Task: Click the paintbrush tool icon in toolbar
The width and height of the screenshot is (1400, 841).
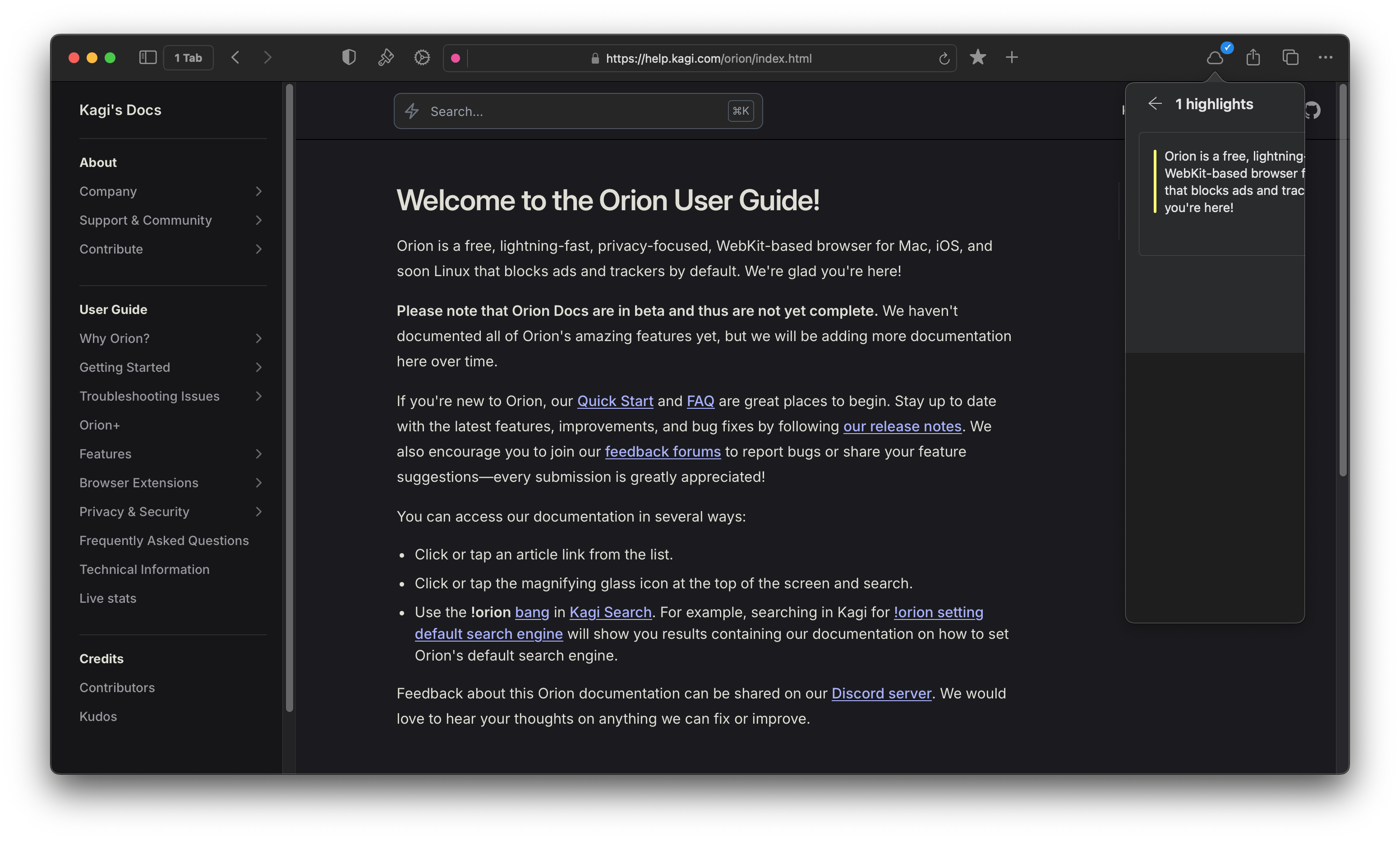Action: (386, 57)
